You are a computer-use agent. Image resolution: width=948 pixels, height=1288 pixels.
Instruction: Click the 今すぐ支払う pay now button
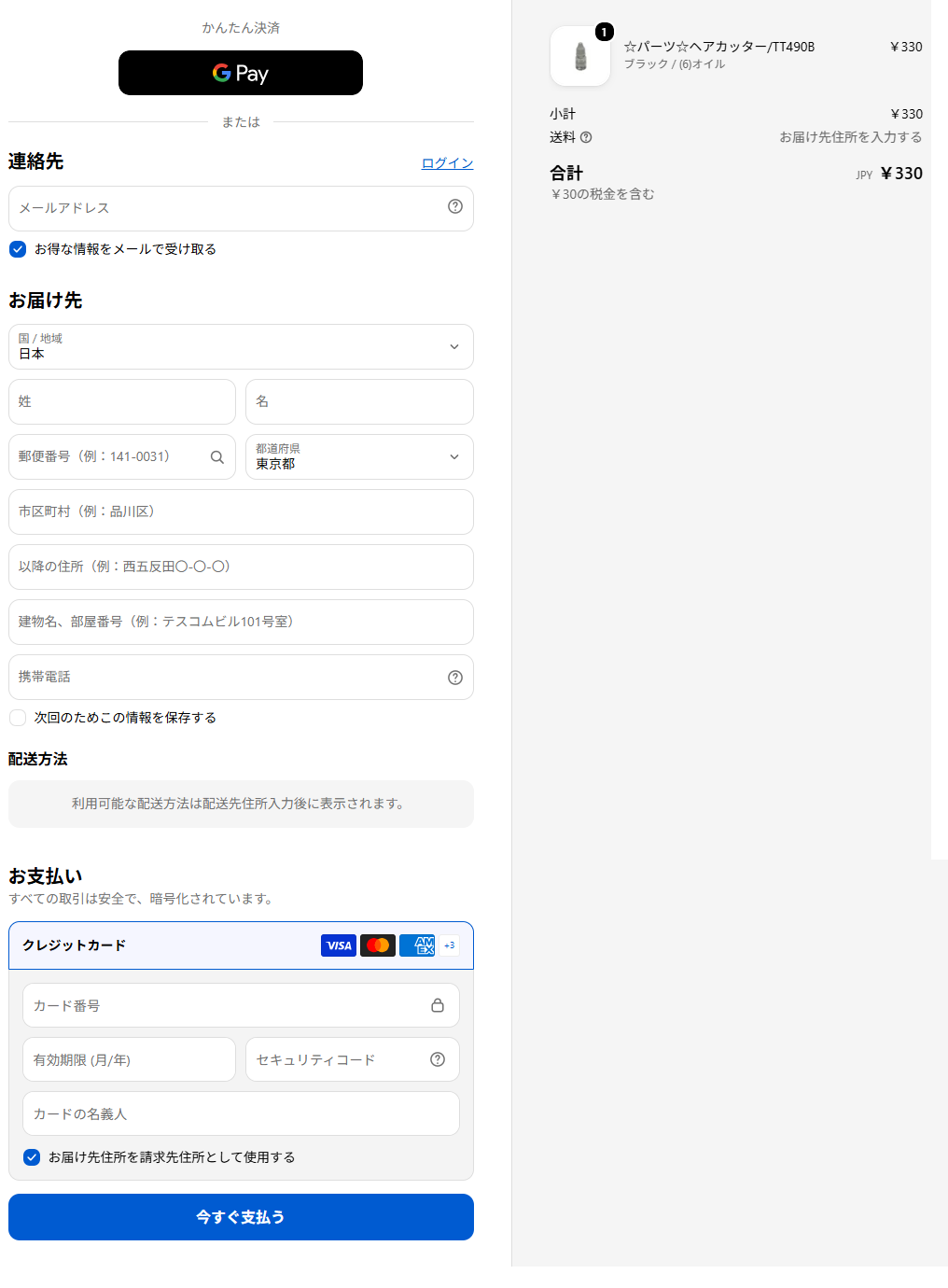click(241, 1217)
